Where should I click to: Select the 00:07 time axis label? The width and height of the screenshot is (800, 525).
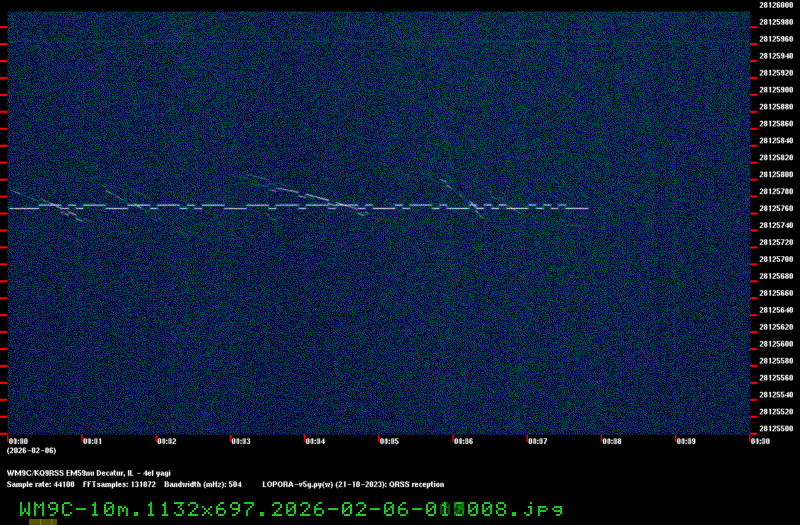538,441
